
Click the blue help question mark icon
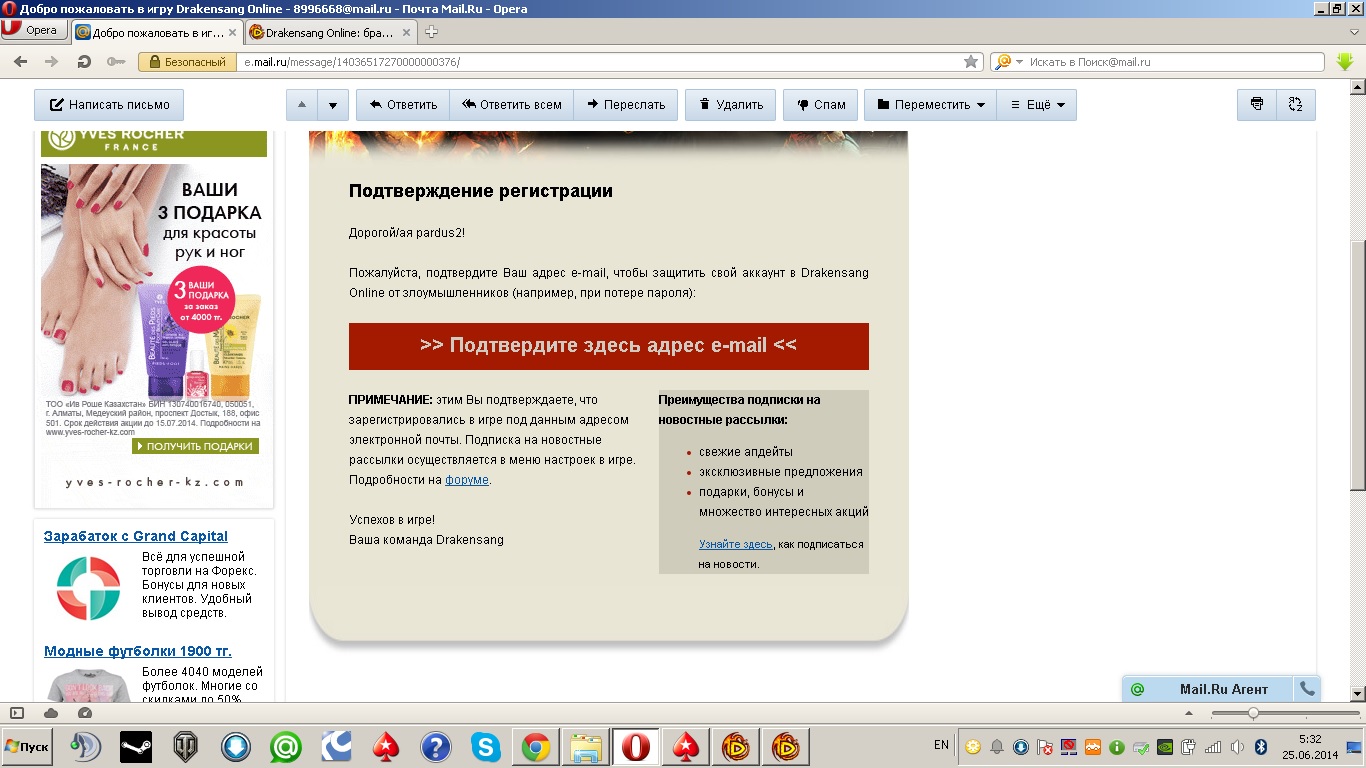tap(436, 747)
